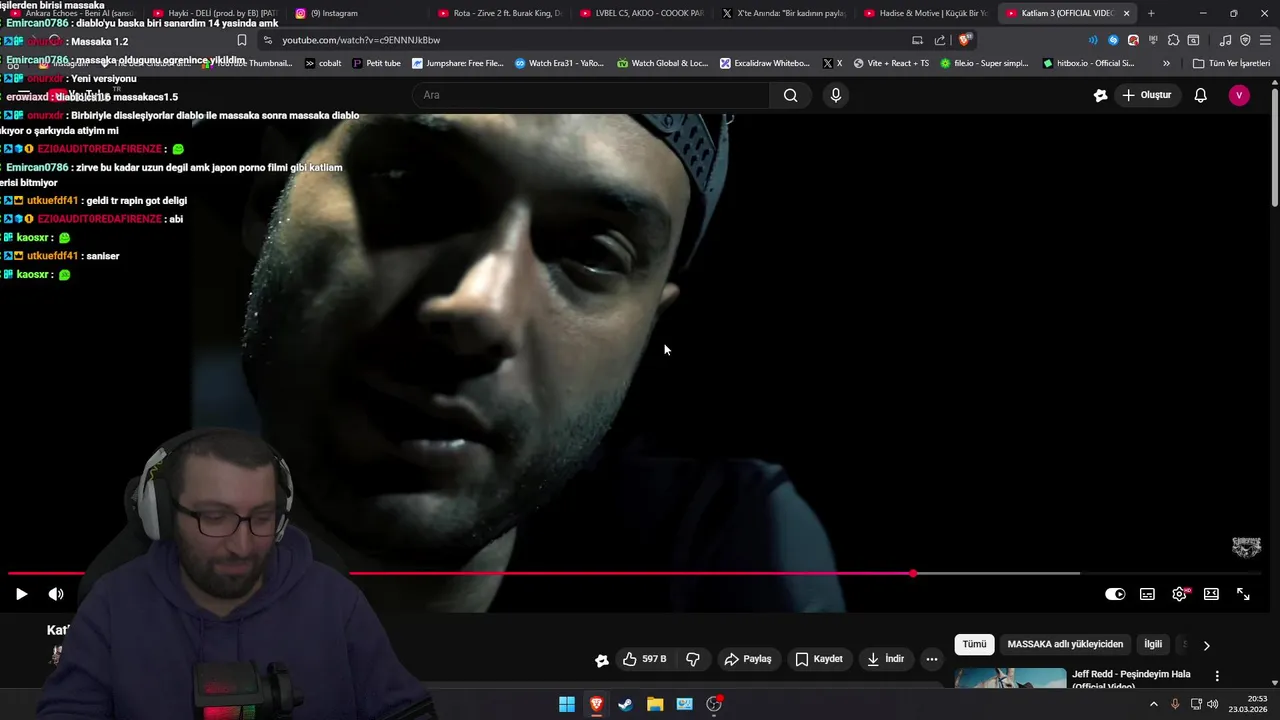1280x720 pixels.
Task: Expand hidden bookmarks with the double chevron
Action: coord(1166,63)
